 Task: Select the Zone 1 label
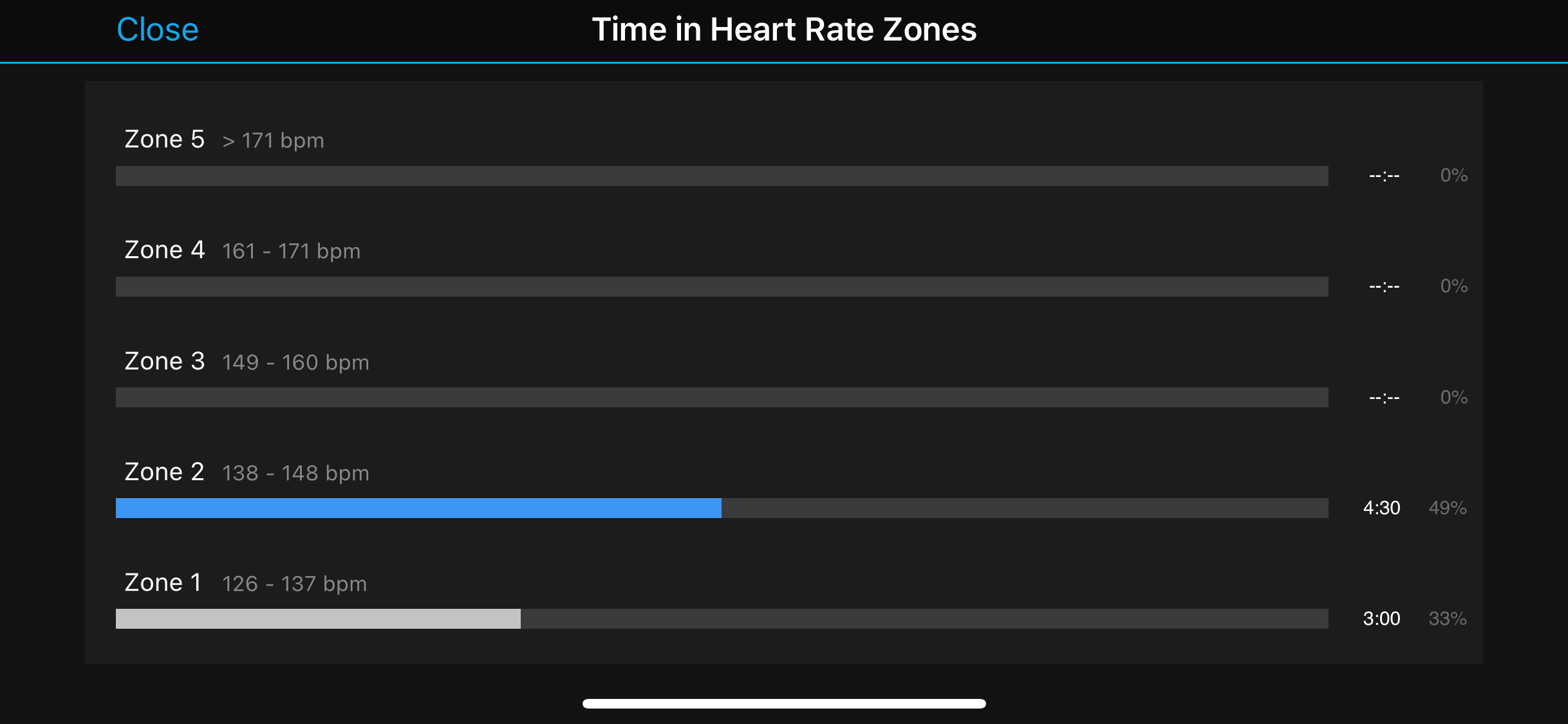click(163, 582)
